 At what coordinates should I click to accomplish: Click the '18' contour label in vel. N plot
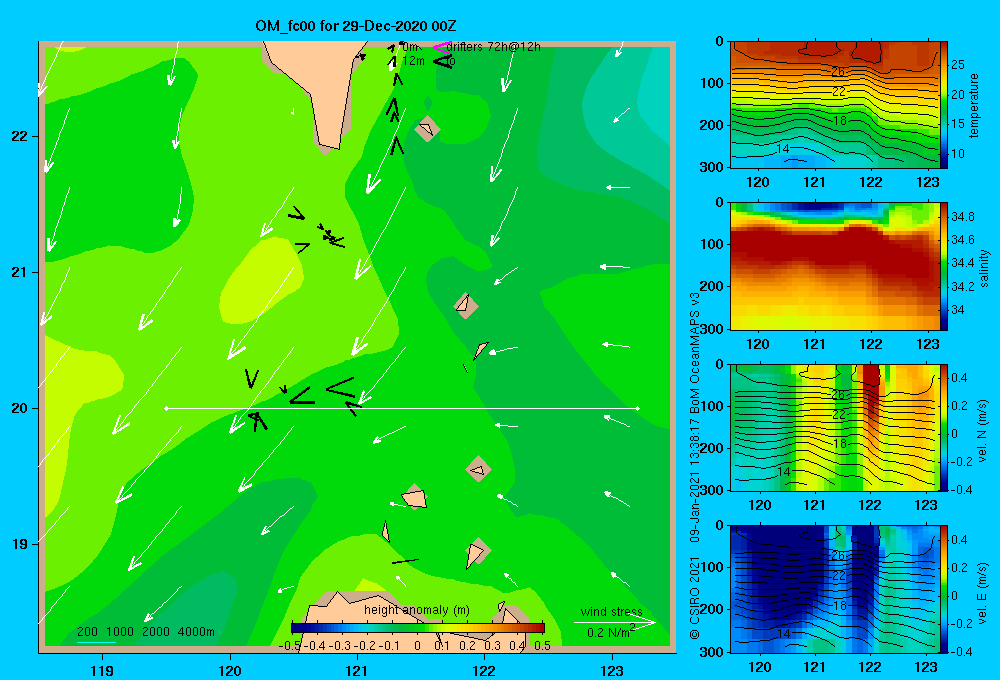pyautogui.click(x=840, y=443)
